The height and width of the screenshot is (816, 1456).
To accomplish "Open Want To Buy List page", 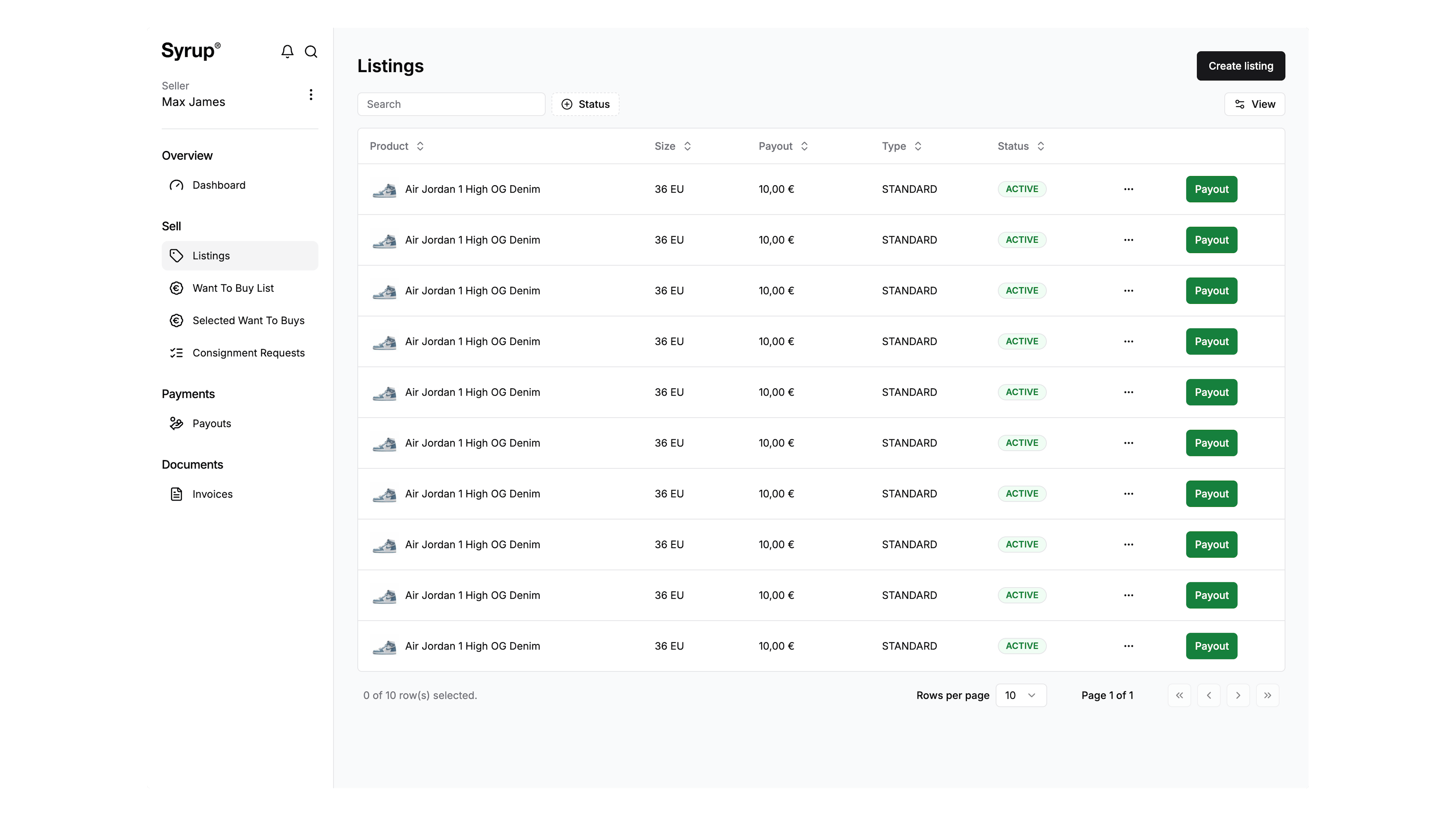I will (233, 288).
